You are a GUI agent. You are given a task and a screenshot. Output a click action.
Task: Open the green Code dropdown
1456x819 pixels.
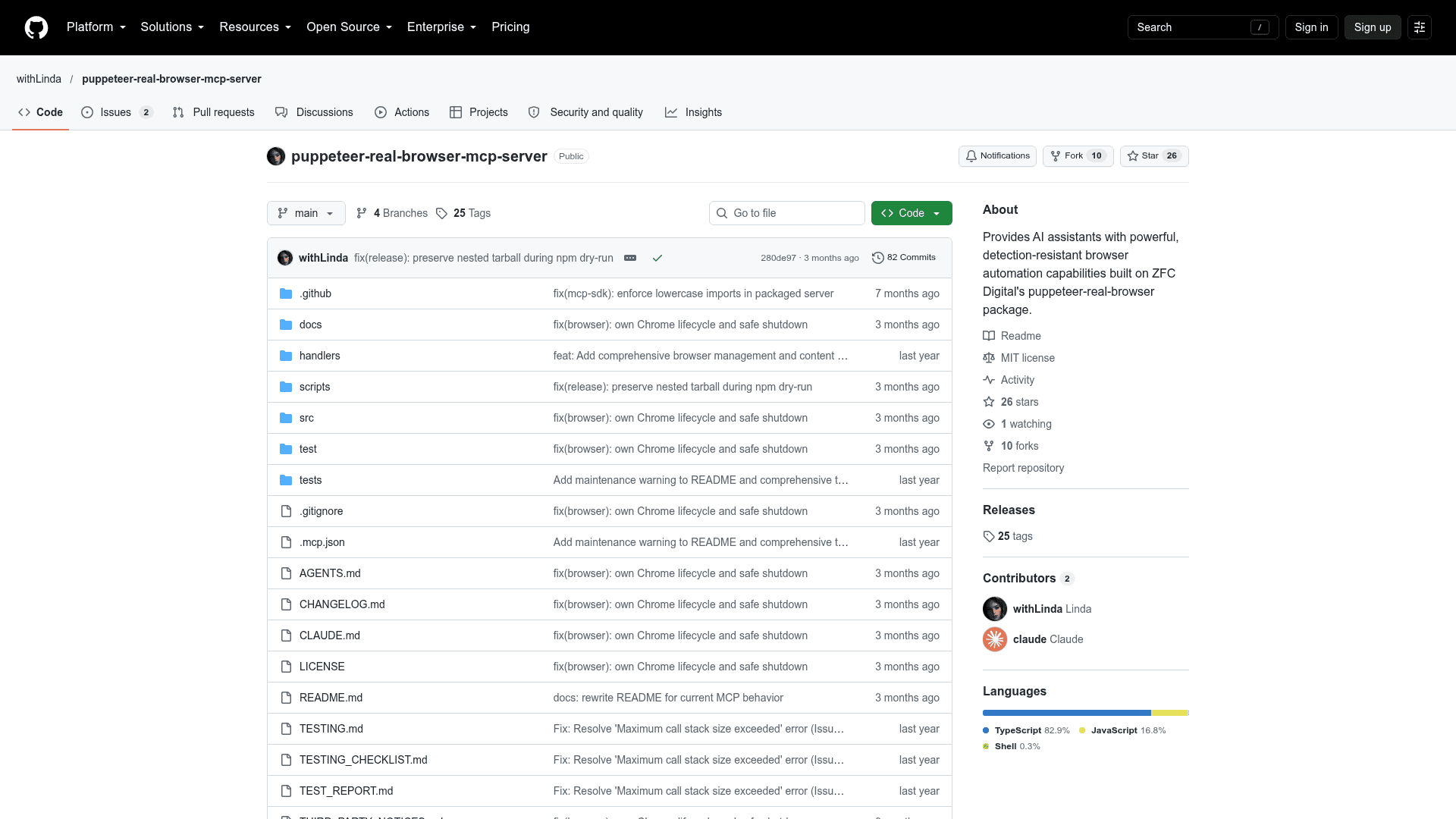pyautogui.click(x=912, y=213)
